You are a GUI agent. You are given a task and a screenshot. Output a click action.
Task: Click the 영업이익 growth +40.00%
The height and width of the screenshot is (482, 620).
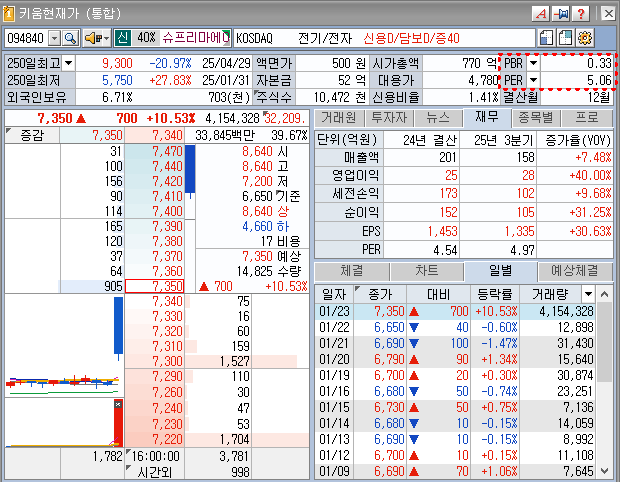590,175
